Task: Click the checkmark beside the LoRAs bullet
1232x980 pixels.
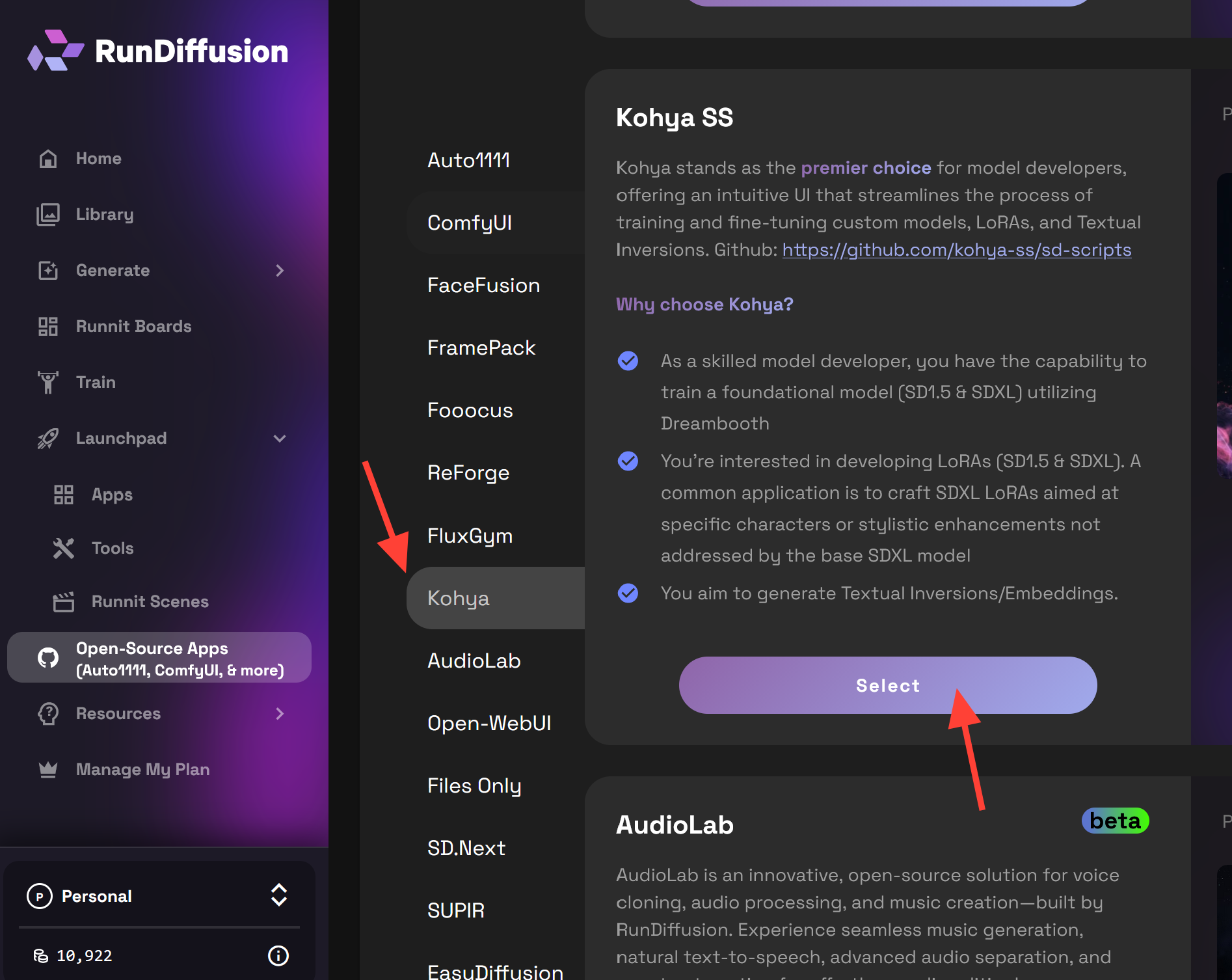Action: 628,461
